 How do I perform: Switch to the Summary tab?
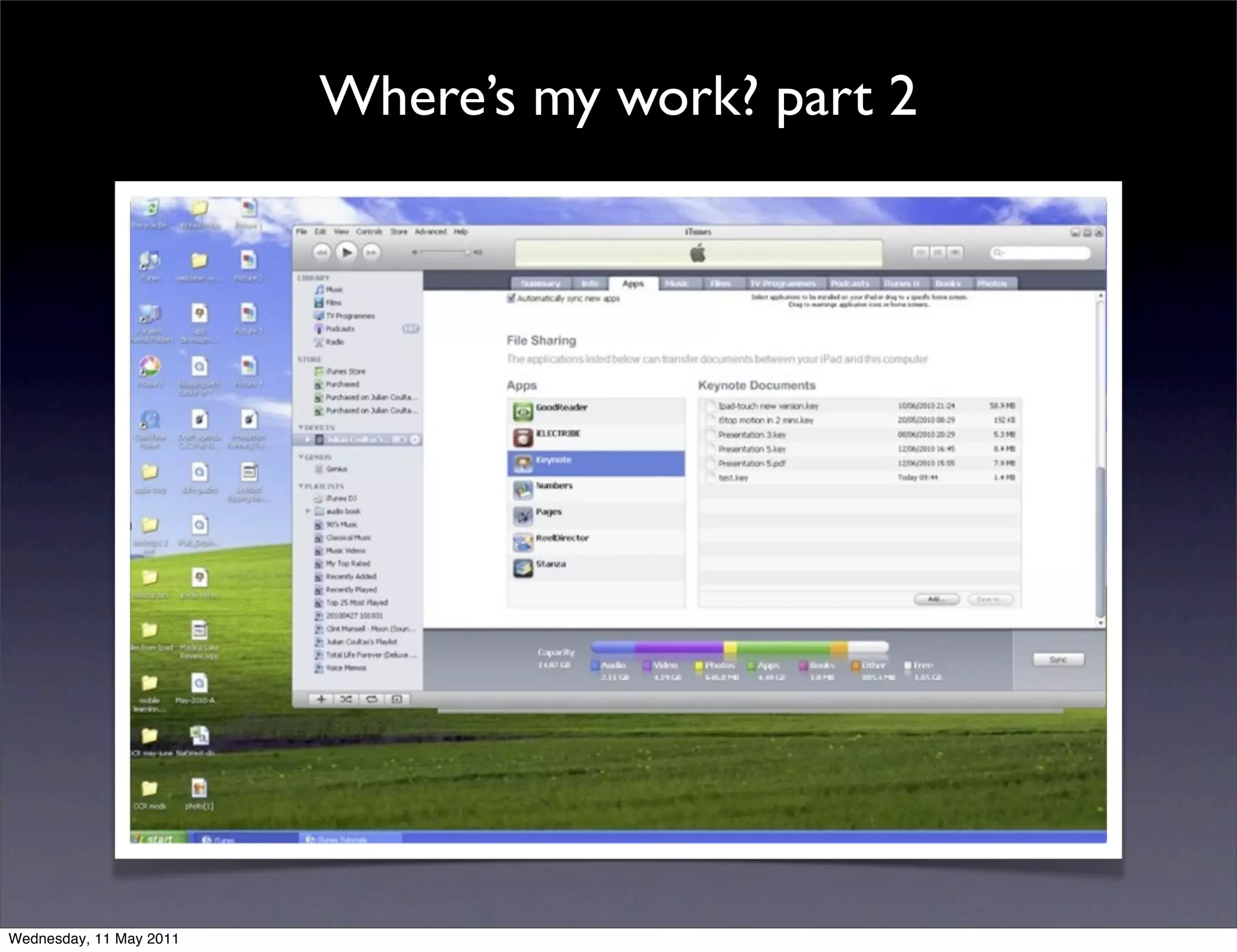tap(541, 284)
